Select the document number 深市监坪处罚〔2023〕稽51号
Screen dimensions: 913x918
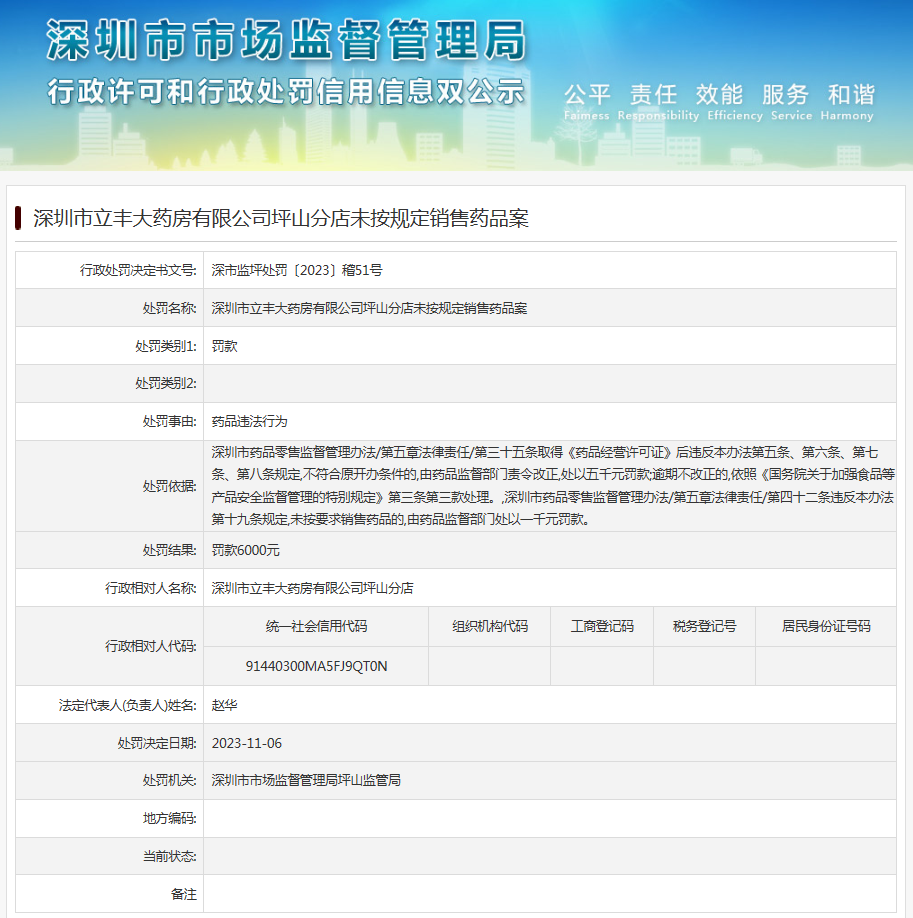297,270
